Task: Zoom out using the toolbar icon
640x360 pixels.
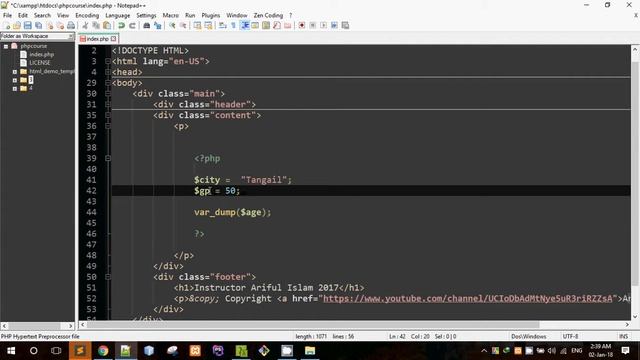Action: 183,25
